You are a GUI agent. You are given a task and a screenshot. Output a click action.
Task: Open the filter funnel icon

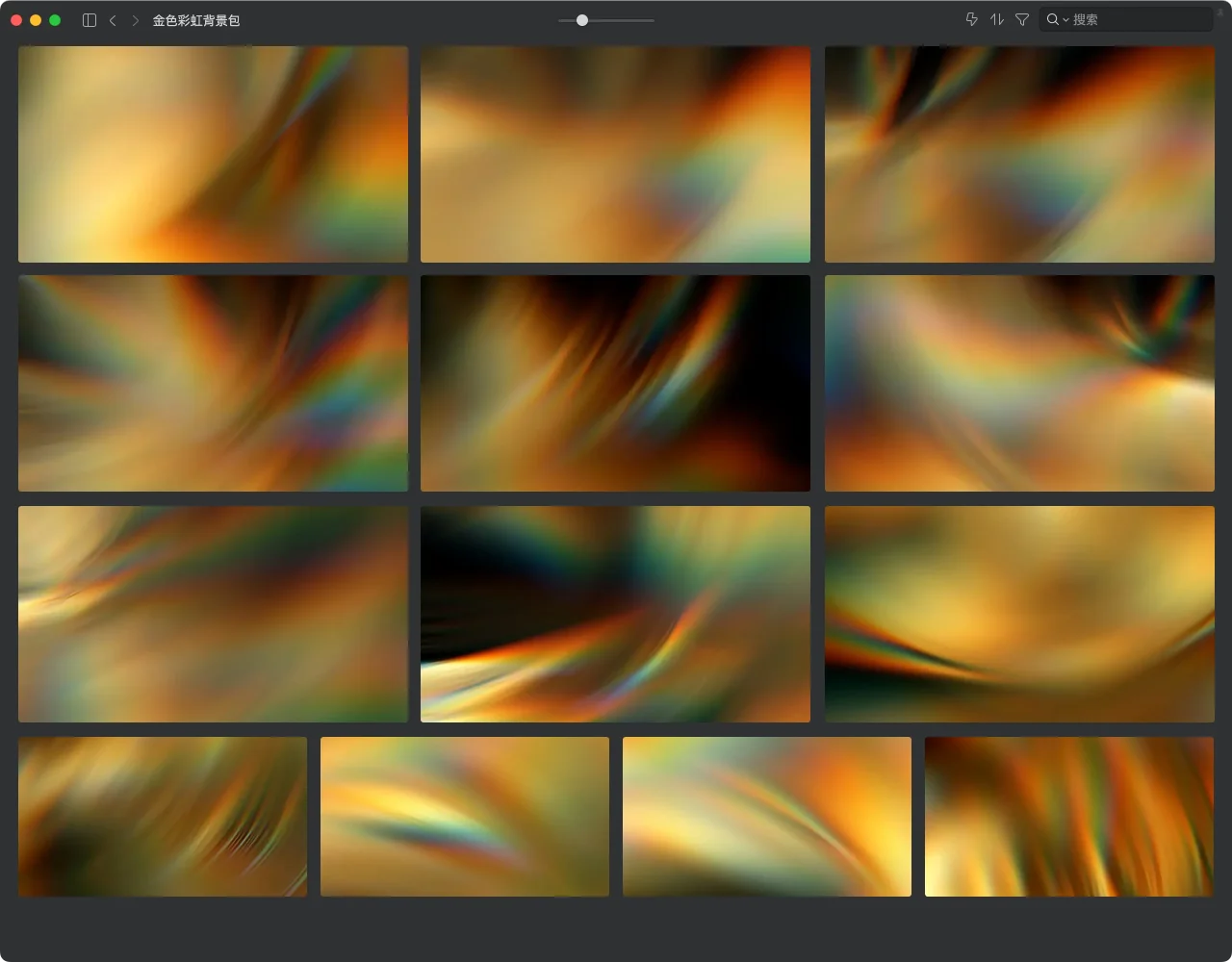coord(1022,19)
